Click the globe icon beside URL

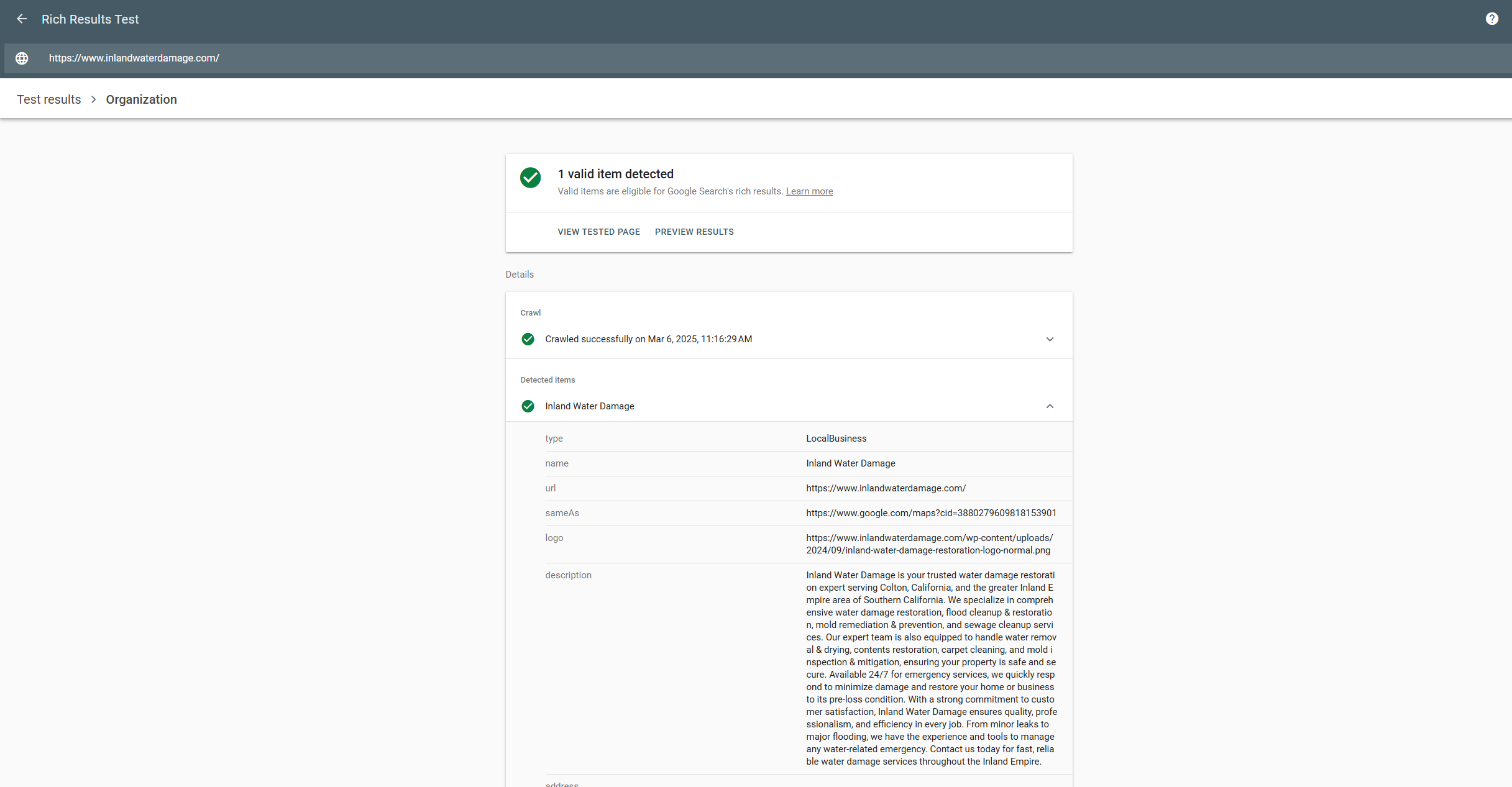22,58
